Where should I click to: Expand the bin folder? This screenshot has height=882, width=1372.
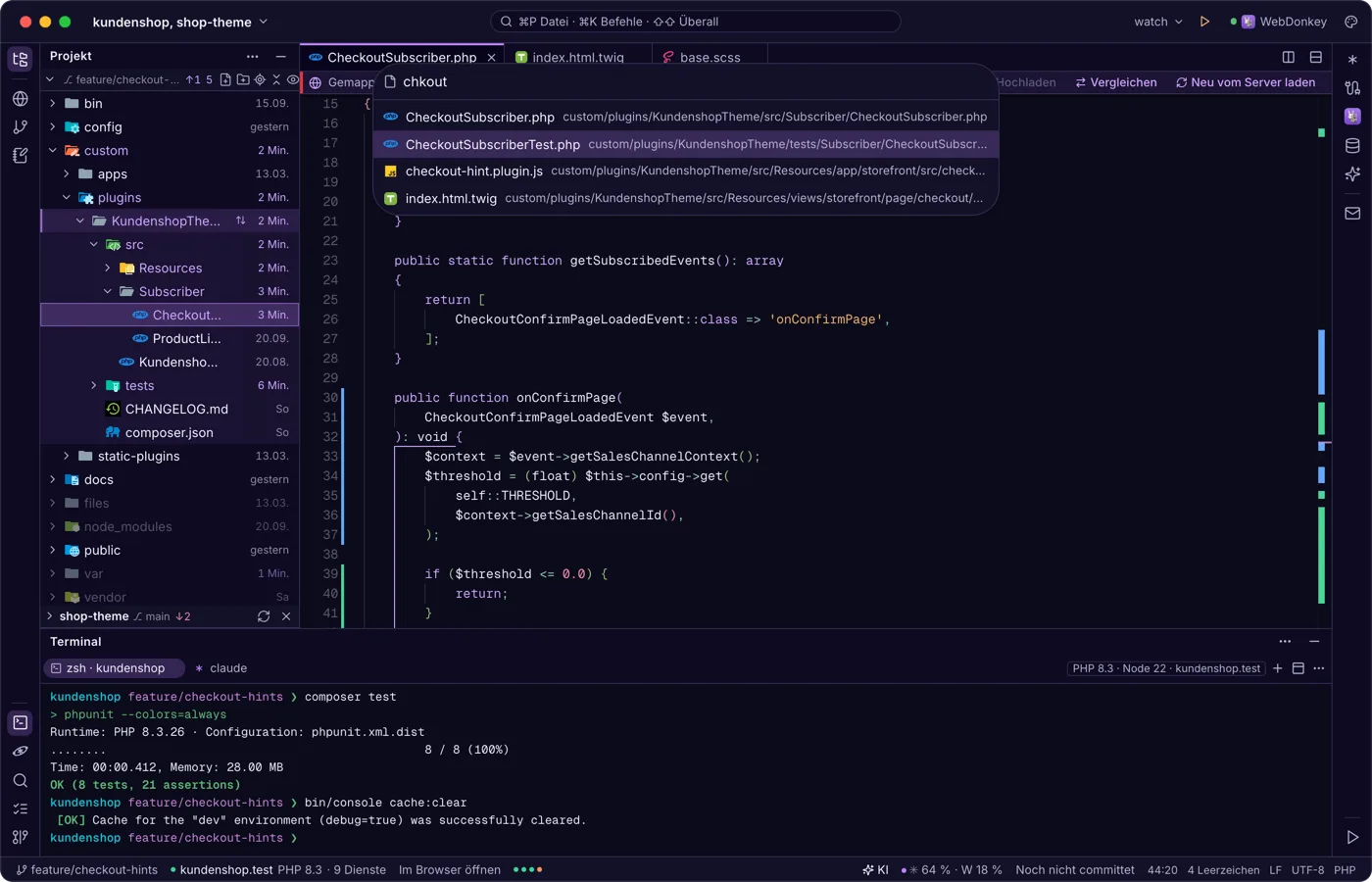[52, 103]
